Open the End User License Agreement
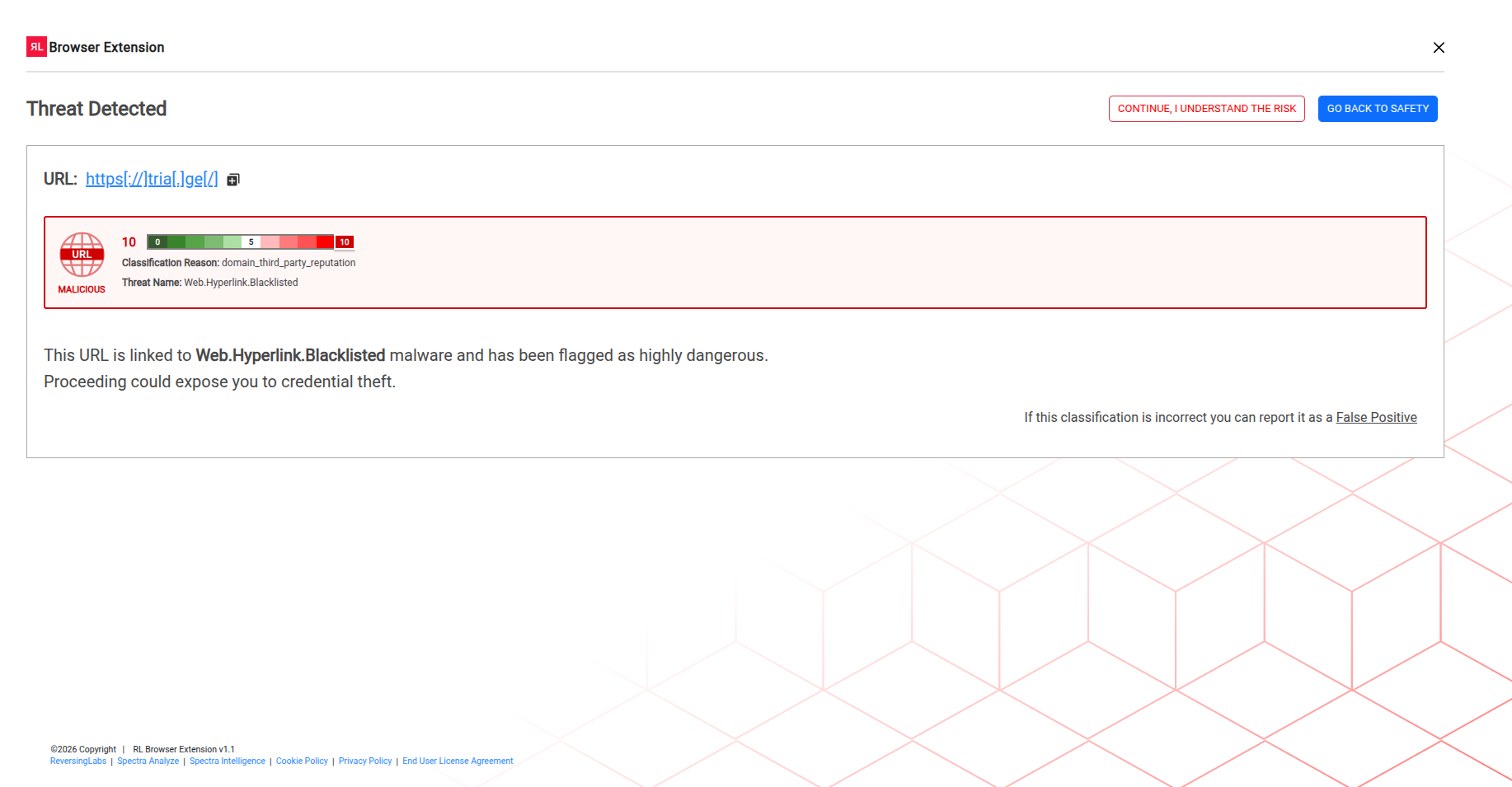 tap(458, 761)
